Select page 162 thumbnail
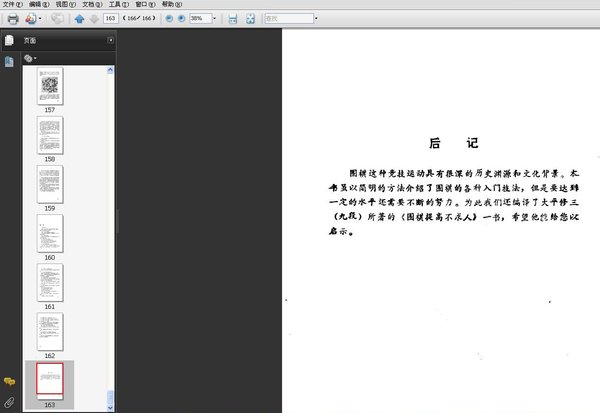The width and height of the screenshot is (600, 413). [50, 331]
